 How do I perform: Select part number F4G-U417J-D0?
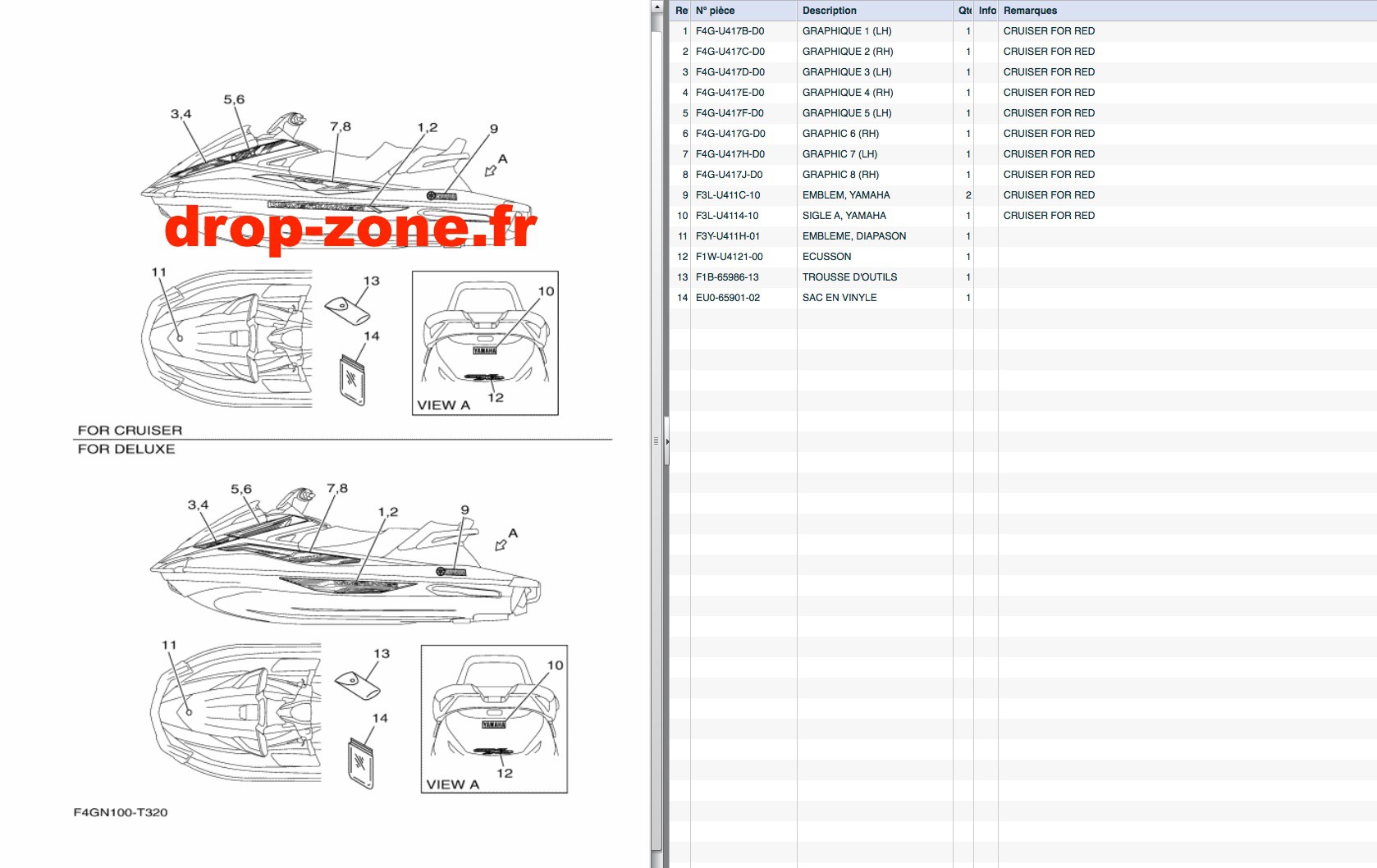pos(729,175)
